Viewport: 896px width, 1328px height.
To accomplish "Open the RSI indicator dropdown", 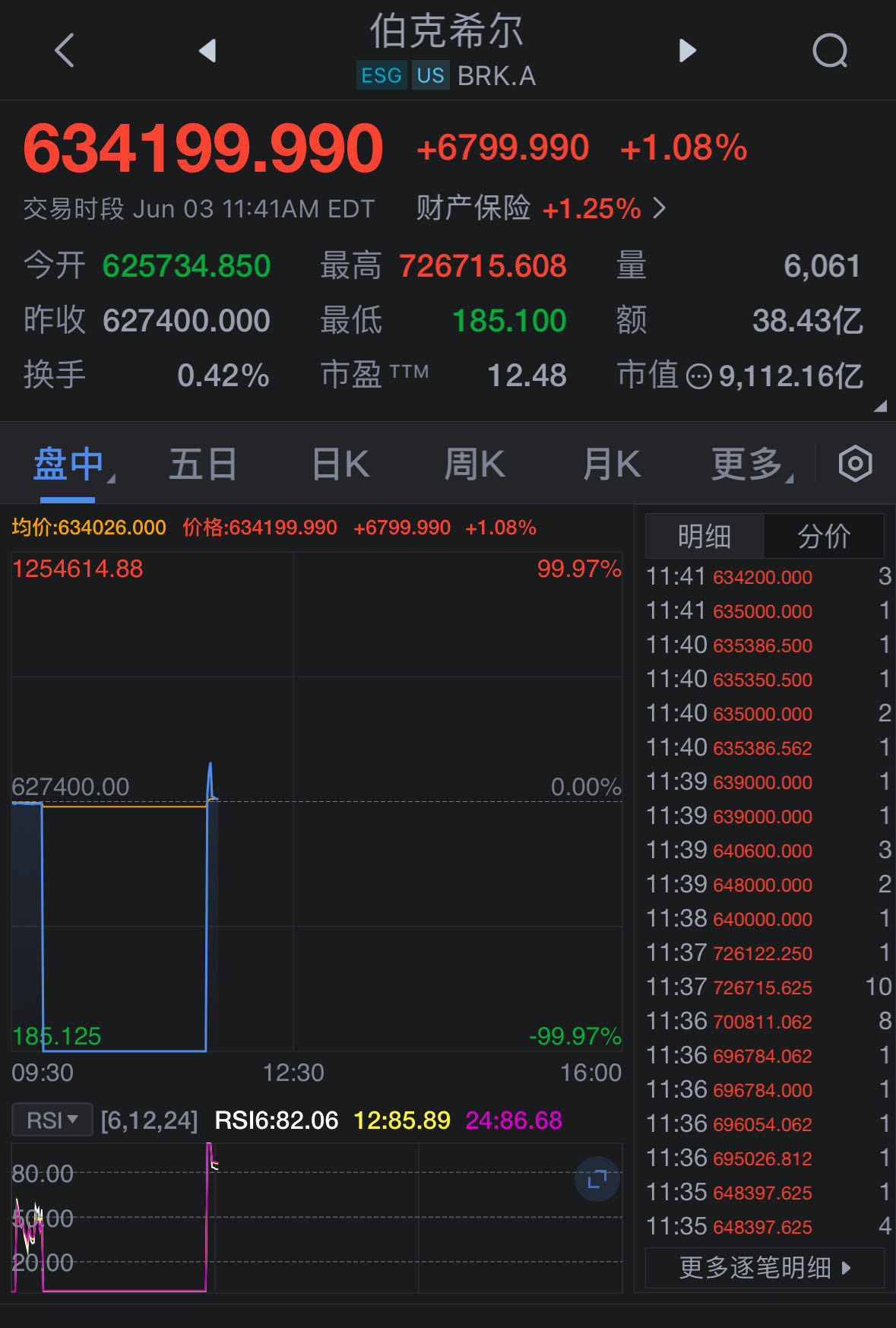I will pos(52,1120).
